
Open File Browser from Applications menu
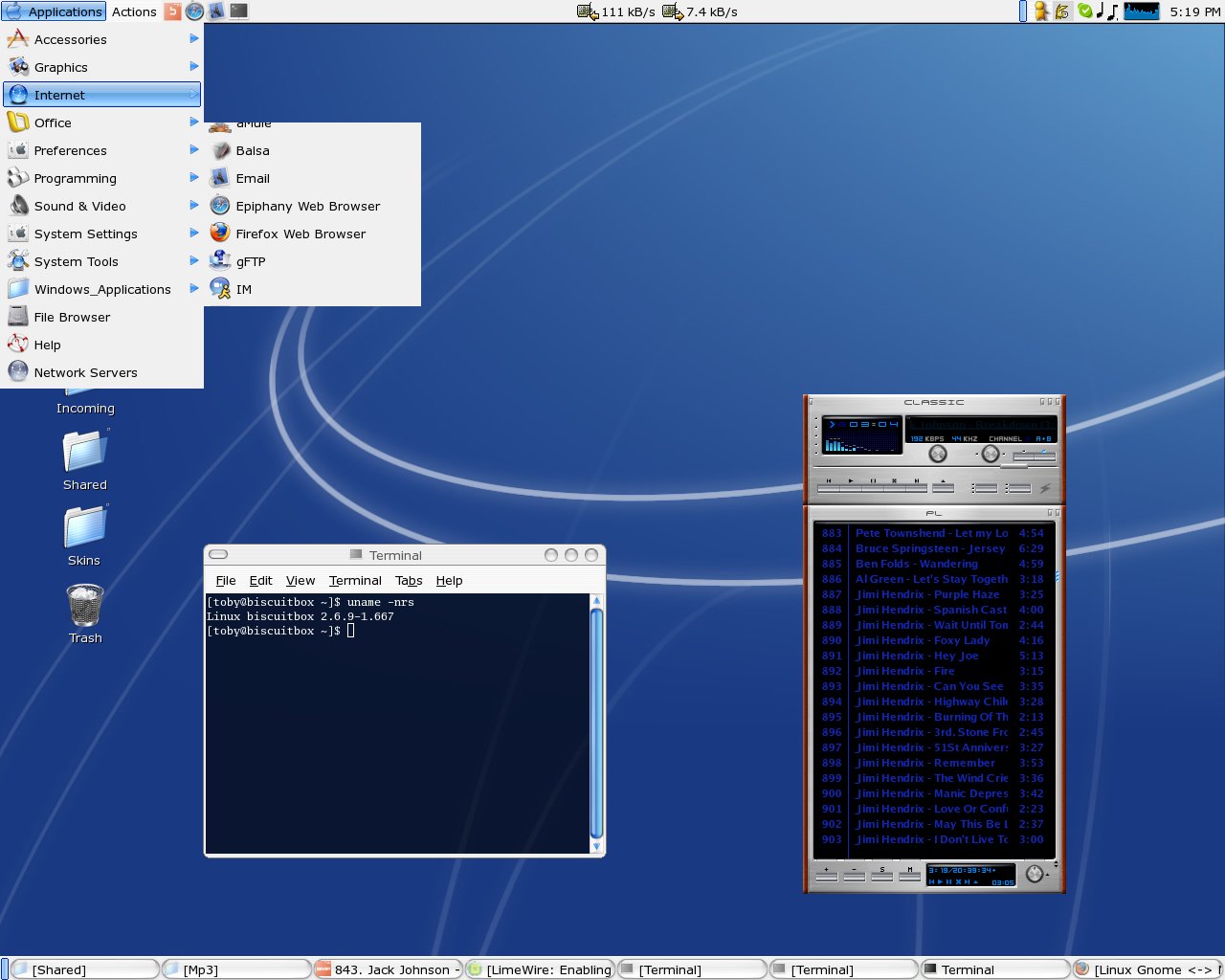(x=101, y=317)
